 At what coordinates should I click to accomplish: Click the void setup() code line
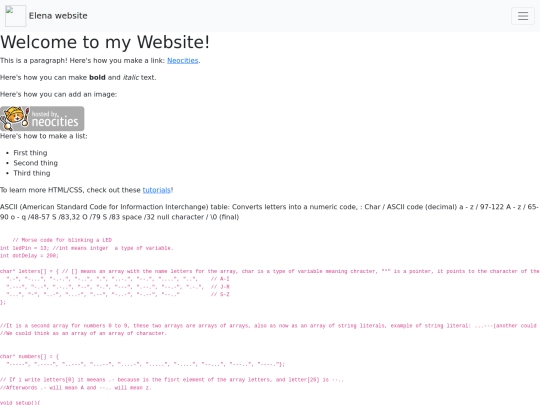[x=20, y=402]
